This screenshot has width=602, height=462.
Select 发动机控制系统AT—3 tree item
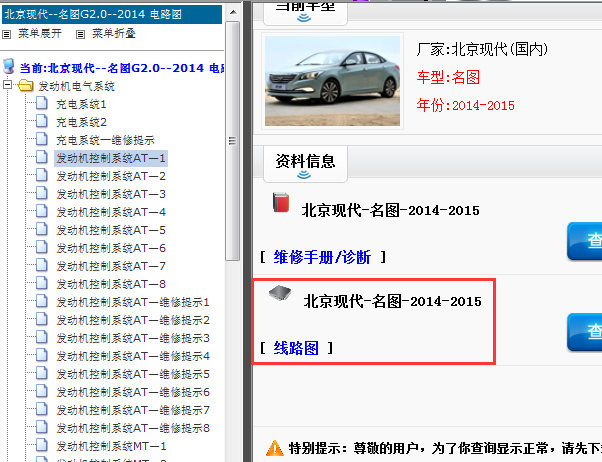(111, 194)
